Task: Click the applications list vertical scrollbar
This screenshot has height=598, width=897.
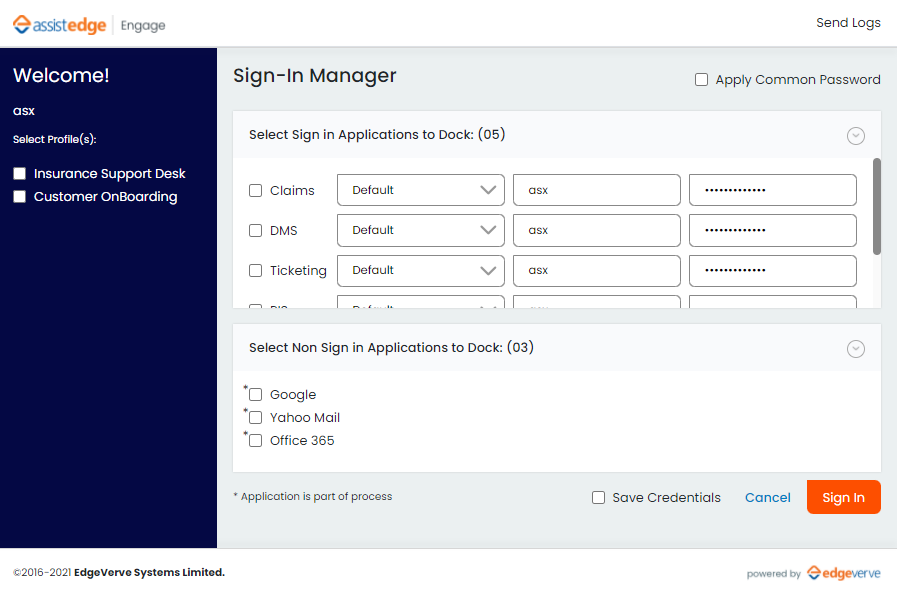Action: (877, 205)
